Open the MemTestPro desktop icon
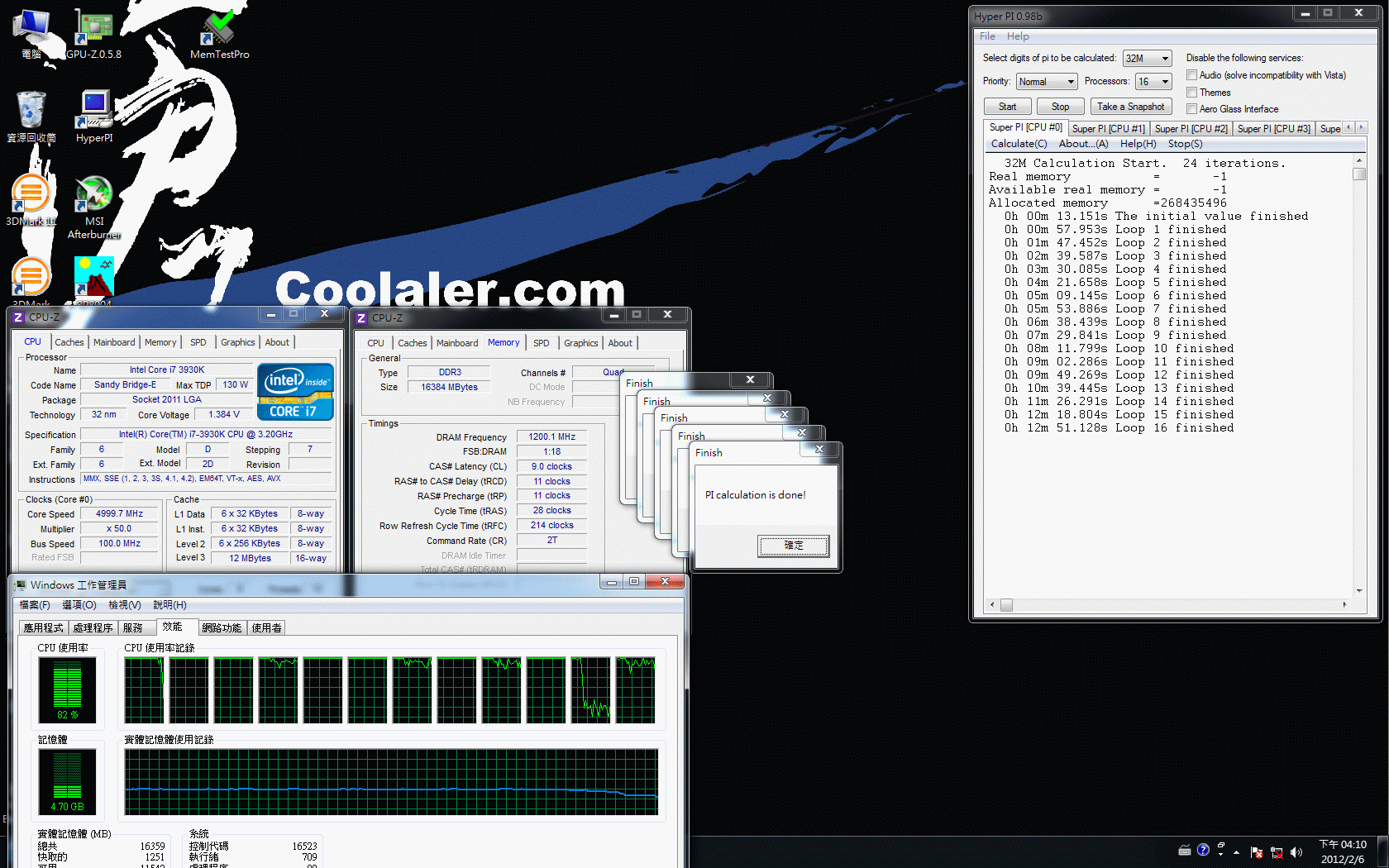 coord(219,35)
